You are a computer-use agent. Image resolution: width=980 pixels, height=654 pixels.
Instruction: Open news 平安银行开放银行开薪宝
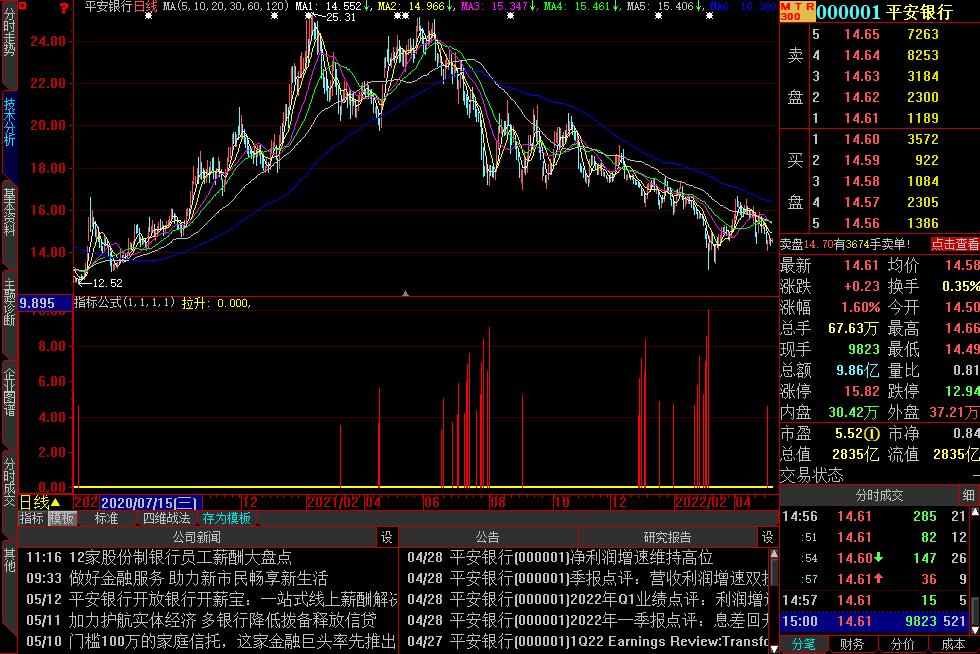click(232, 599)
